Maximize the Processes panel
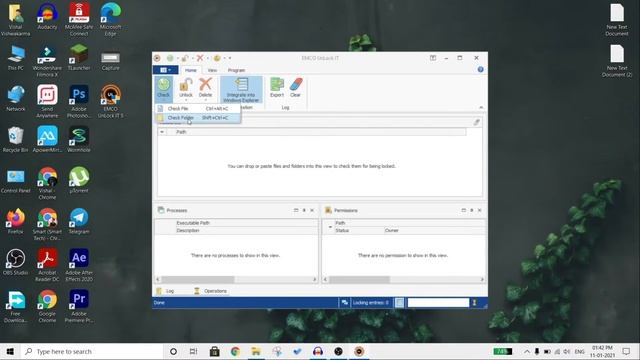Screen dimensions: 640x360 (296, 210)
